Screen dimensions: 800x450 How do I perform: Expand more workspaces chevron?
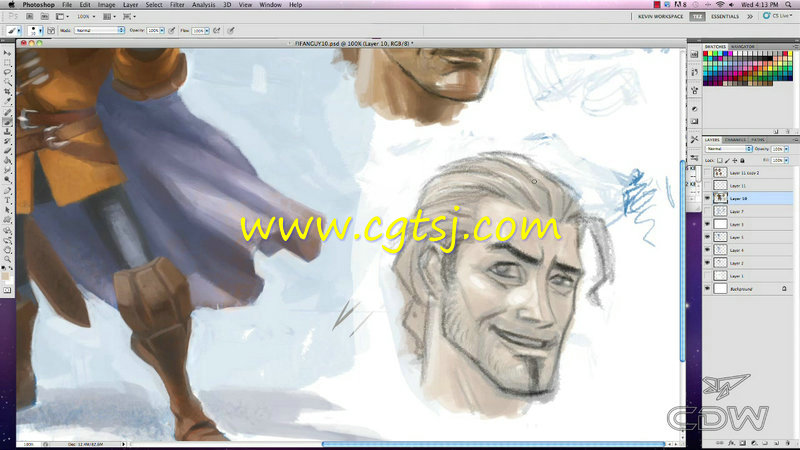click(x=749, y=16)
